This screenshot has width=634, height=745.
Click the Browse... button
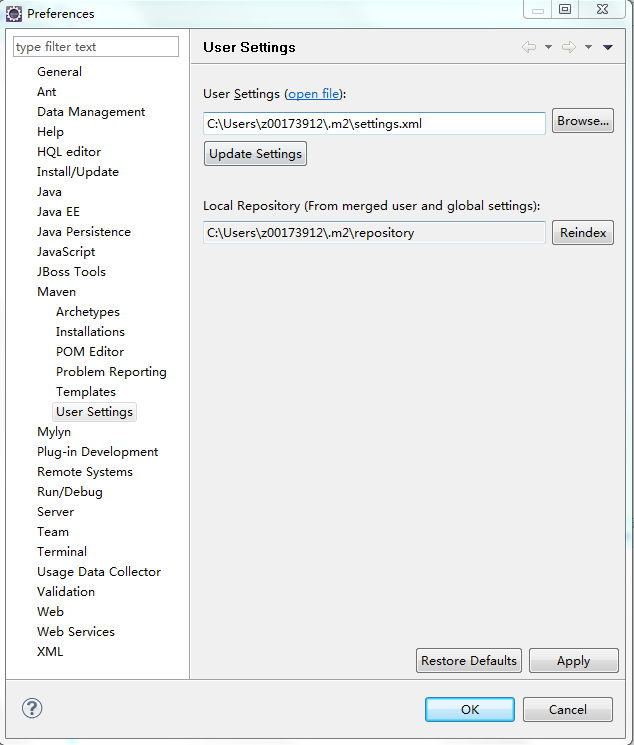tap(582, 122)
